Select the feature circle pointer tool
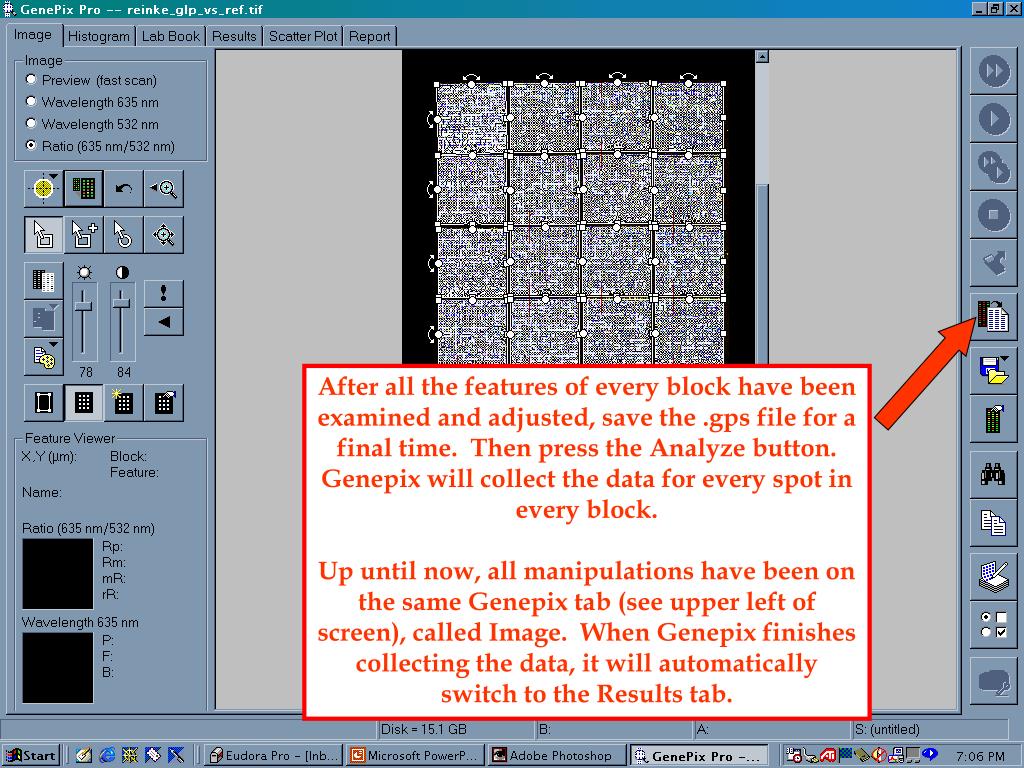This screenshot has height=768, width=1024. point(123,234)
